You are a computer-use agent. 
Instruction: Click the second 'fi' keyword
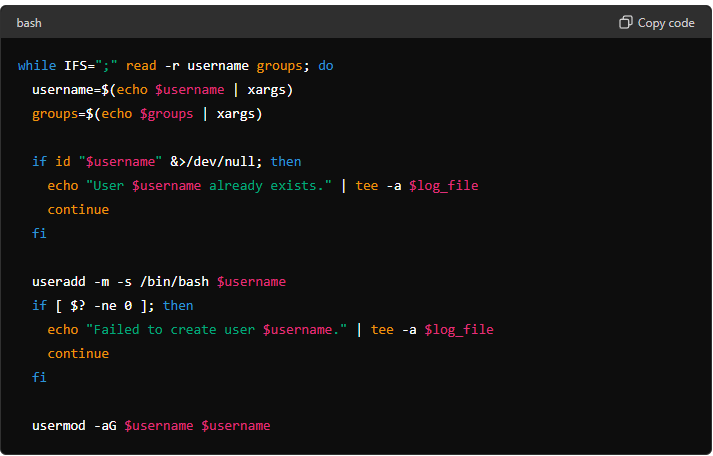pos(40,377)
